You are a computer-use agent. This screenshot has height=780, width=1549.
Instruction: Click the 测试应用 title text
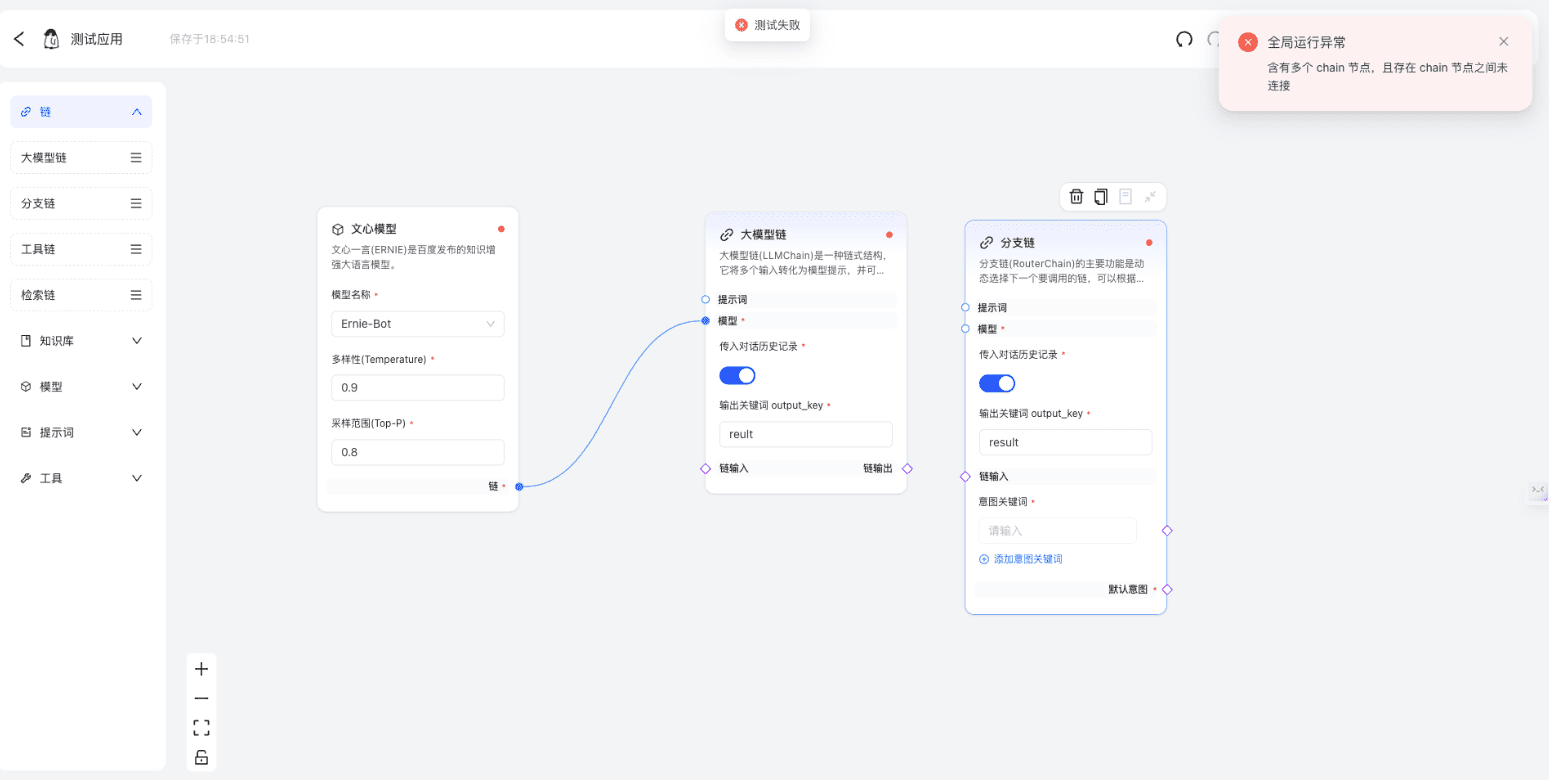(x=97, y=39)
